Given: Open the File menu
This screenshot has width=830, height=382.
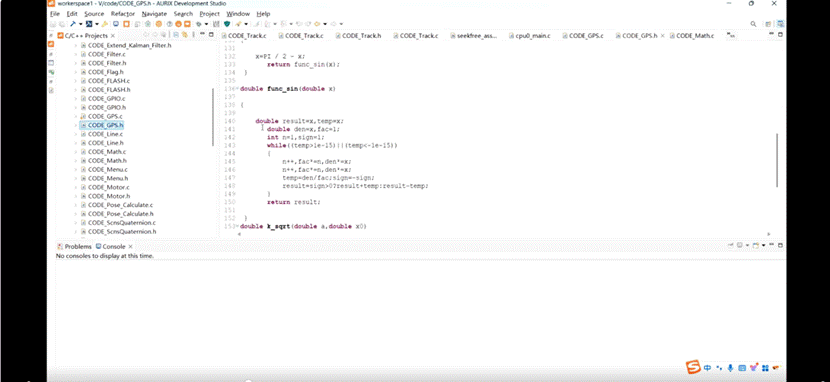Looking at the screenshot, I should pyautogui.click(x=55, y=14).
